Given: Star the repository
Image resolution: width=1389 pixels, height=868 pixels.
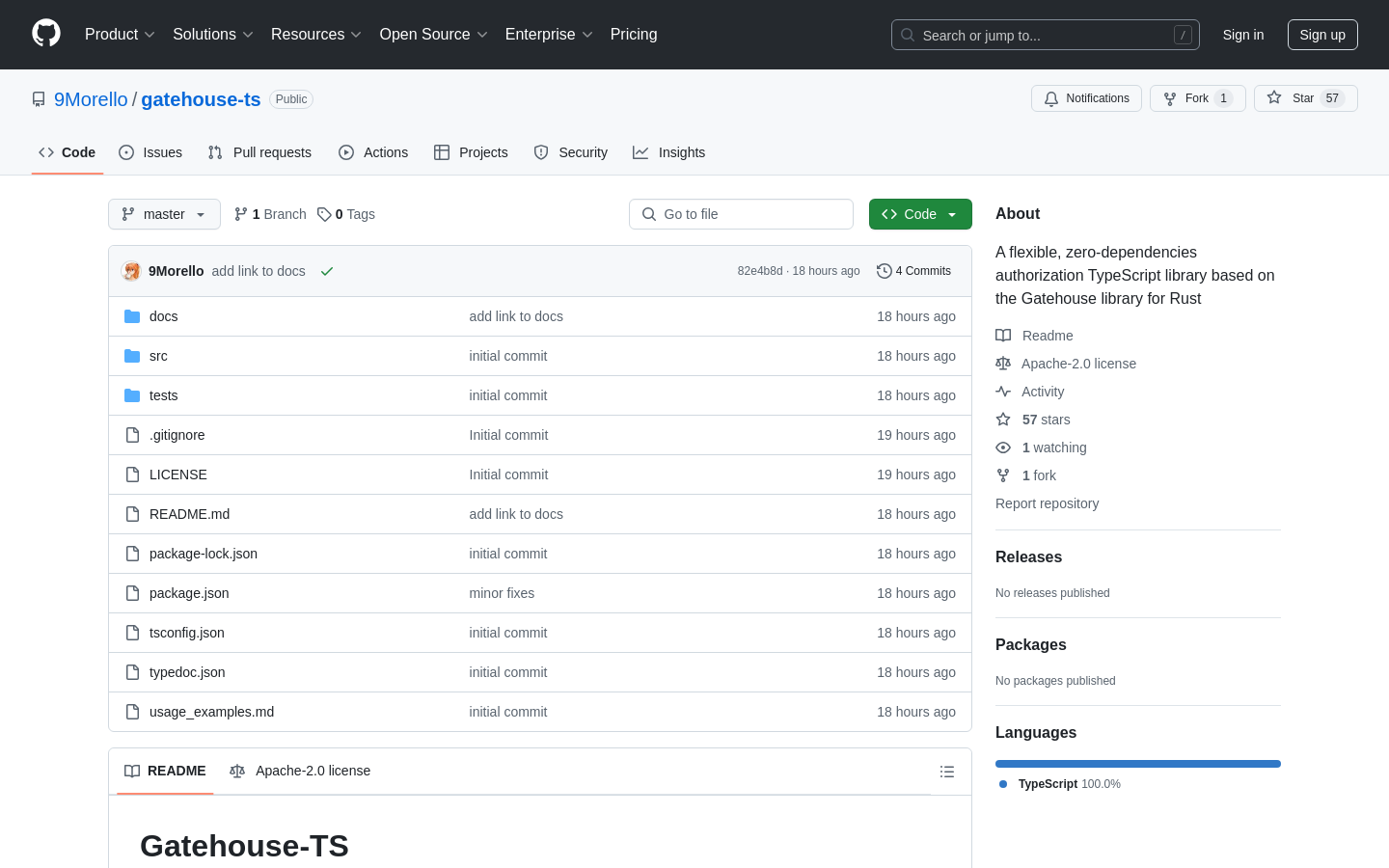Looking at the screenshot, I should [1306, 98].
